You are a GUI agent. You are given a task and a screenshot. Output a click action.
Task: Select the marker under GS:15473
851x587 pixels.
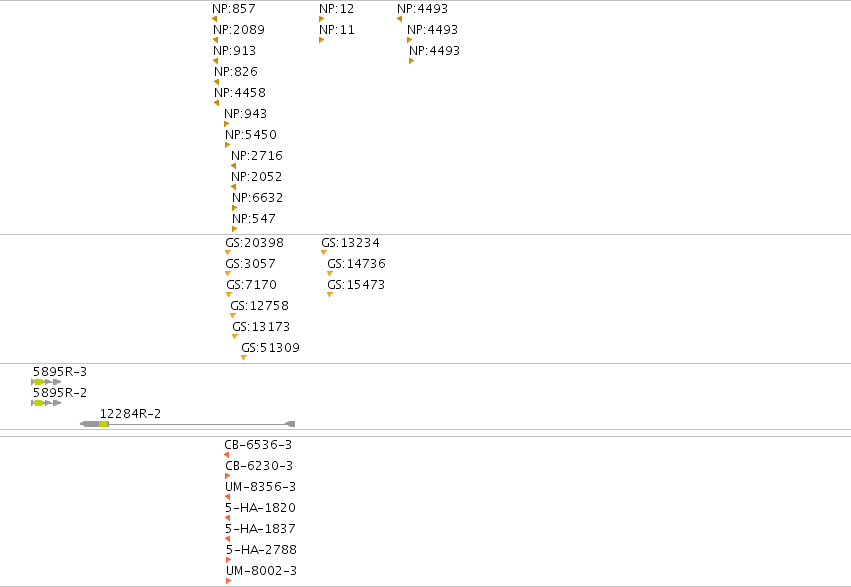coord(330,295)
